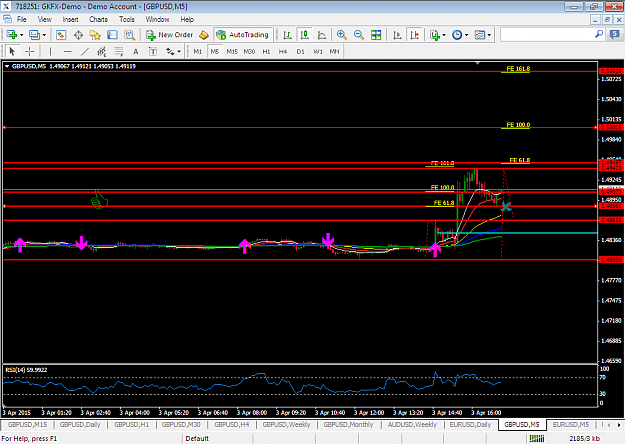Switch timeframe to M1
This screenshot has width=625, height=444.
(x=198, y=51)
